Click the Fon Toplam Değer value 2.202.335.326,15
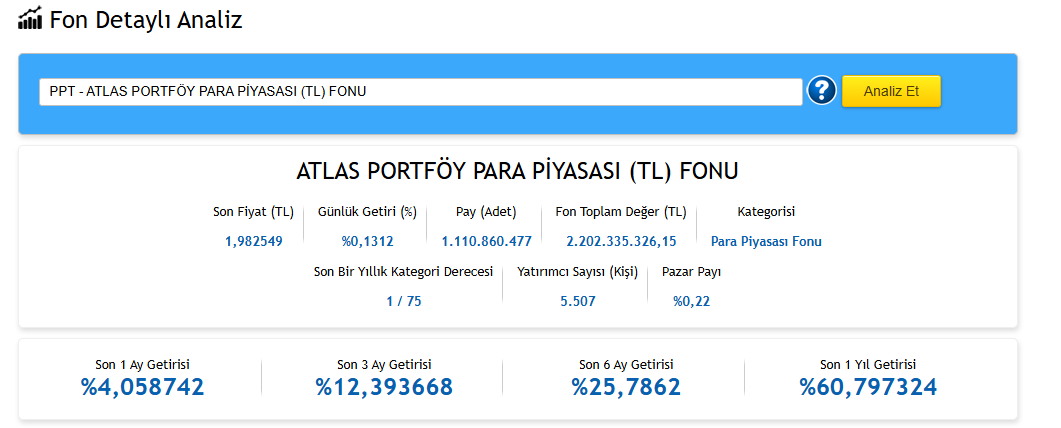This screenshot has width=1061, height=428. point(621,241)
